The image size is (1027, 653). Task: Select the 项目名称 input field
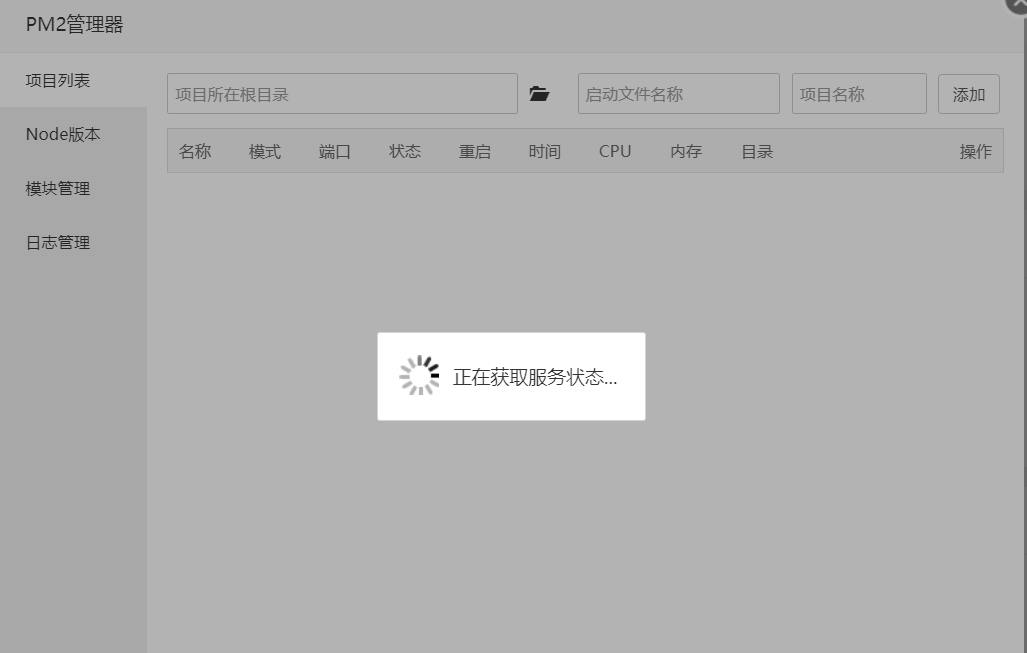pyautogui.click(x=859, y=94)
